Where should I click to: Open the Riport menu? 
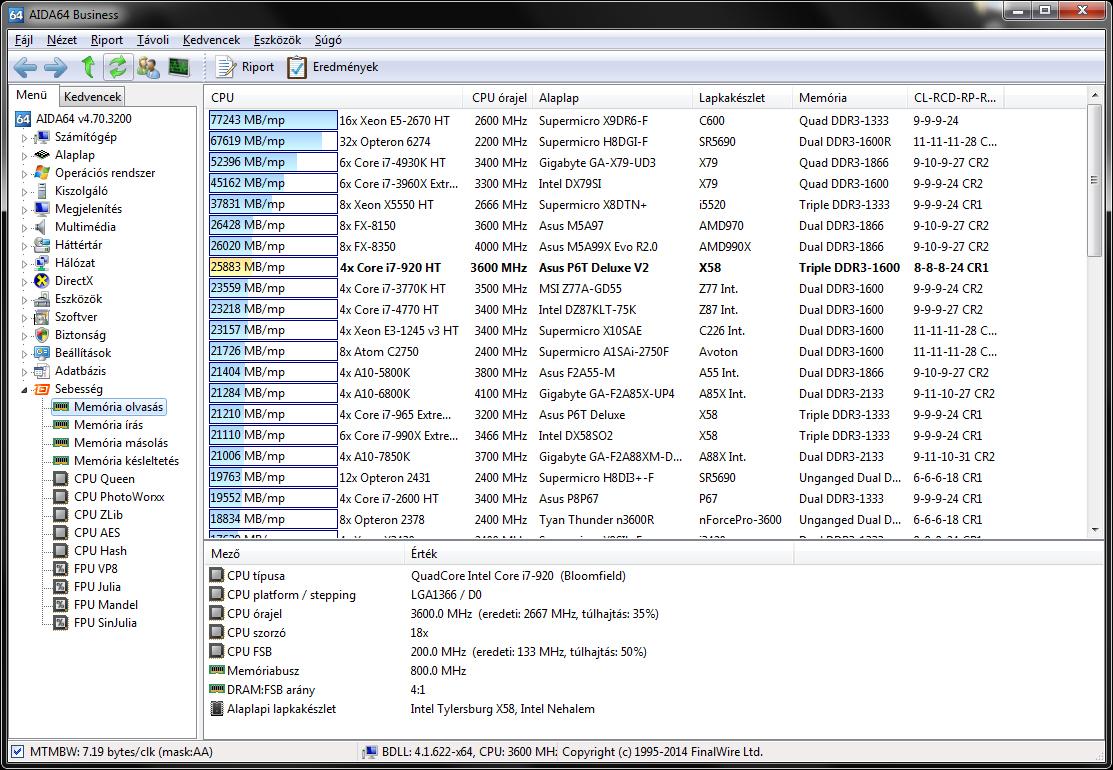click(106, 40)
